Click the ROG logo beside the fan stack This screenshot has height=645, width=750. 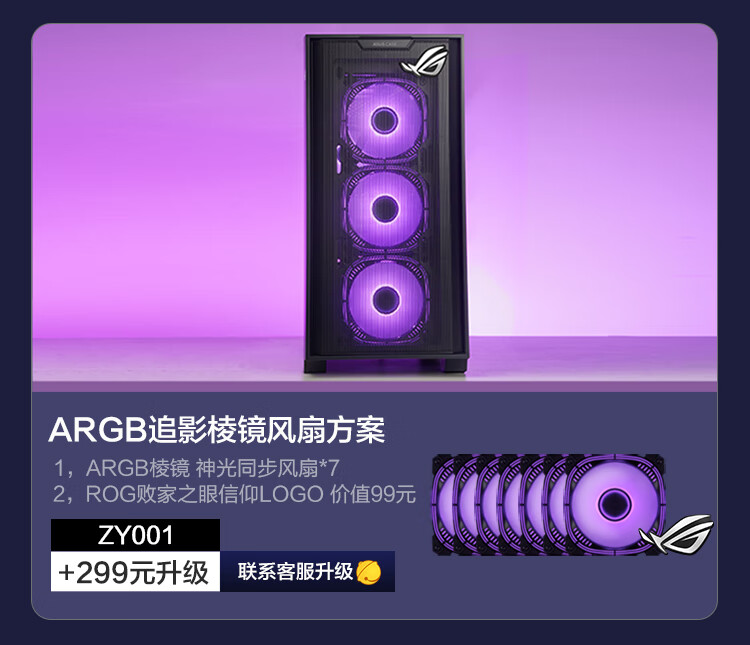[x=676, y=534]
